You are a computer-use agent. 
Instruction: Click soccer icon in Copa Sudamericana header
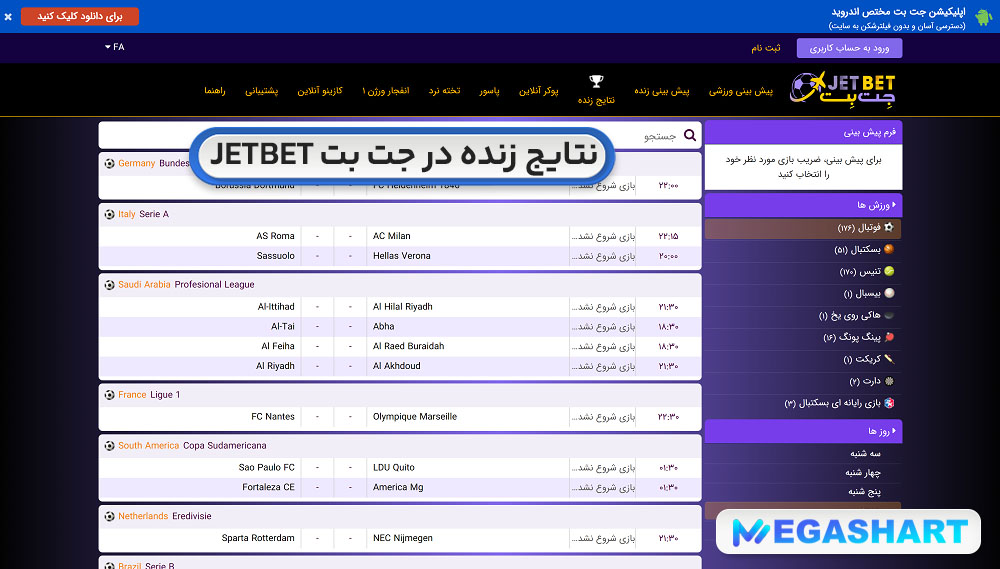pos(110,446)
